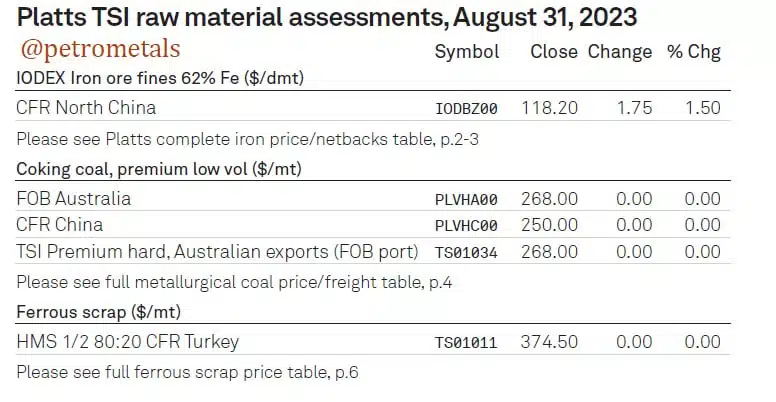Click the @petrometals watermark handle
Screen dimensions: 776x402
(100, 49)
